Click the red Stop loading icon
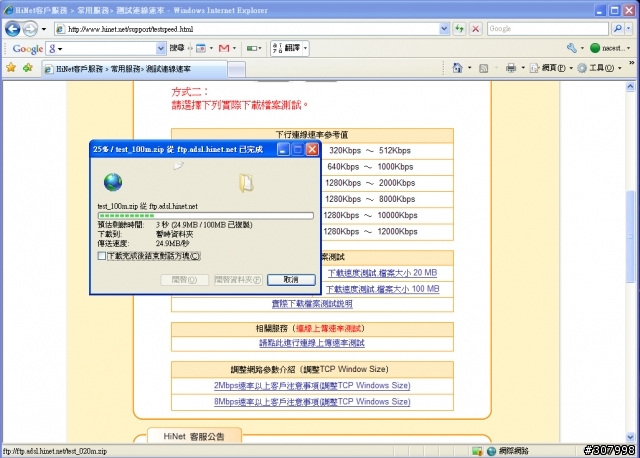 click(x=476, y=29)
